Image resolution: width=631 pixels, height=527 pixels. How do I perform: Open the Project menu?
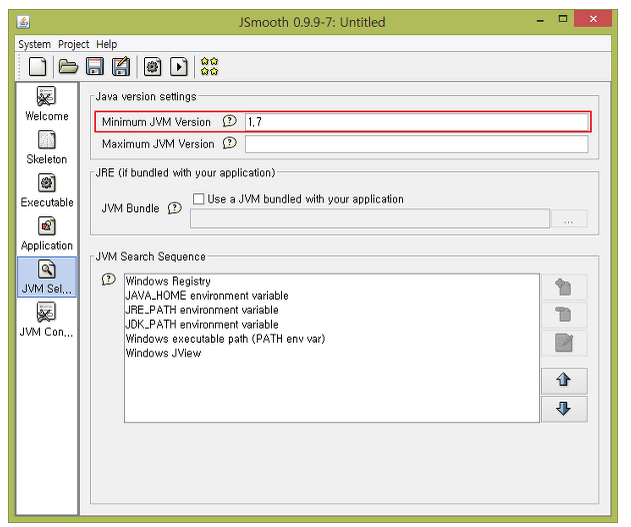tap(73, 44)
